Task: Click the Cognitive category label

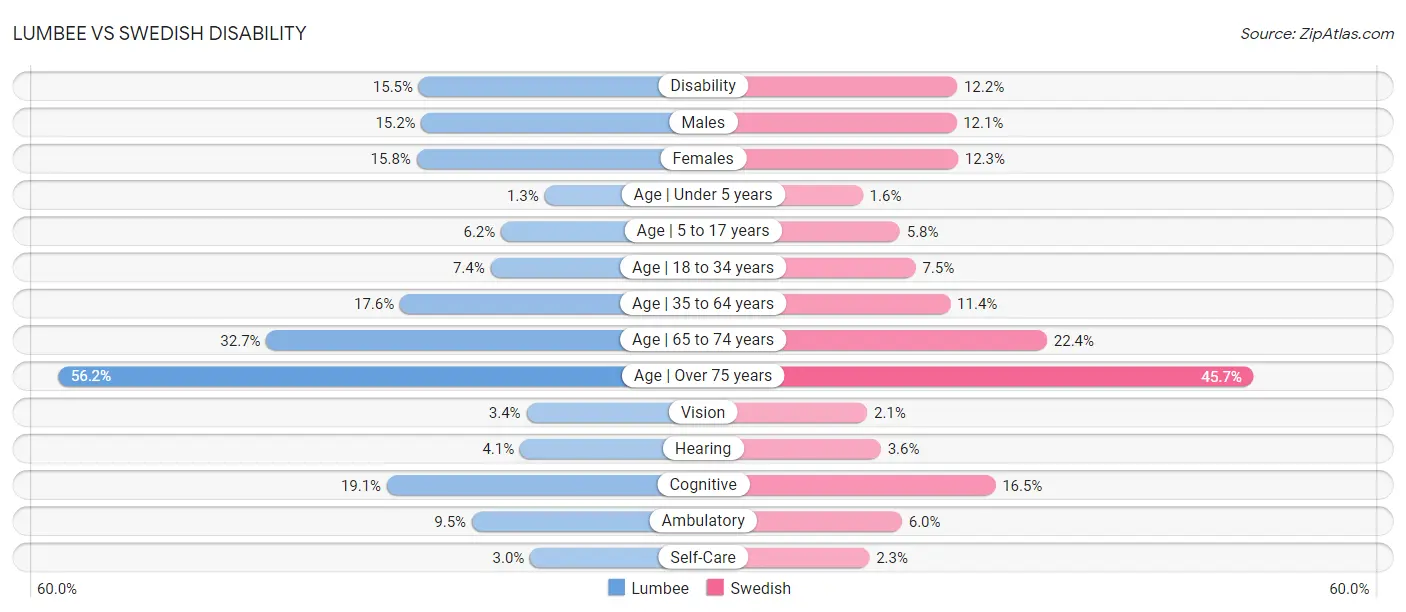Action: pos(703,485)
